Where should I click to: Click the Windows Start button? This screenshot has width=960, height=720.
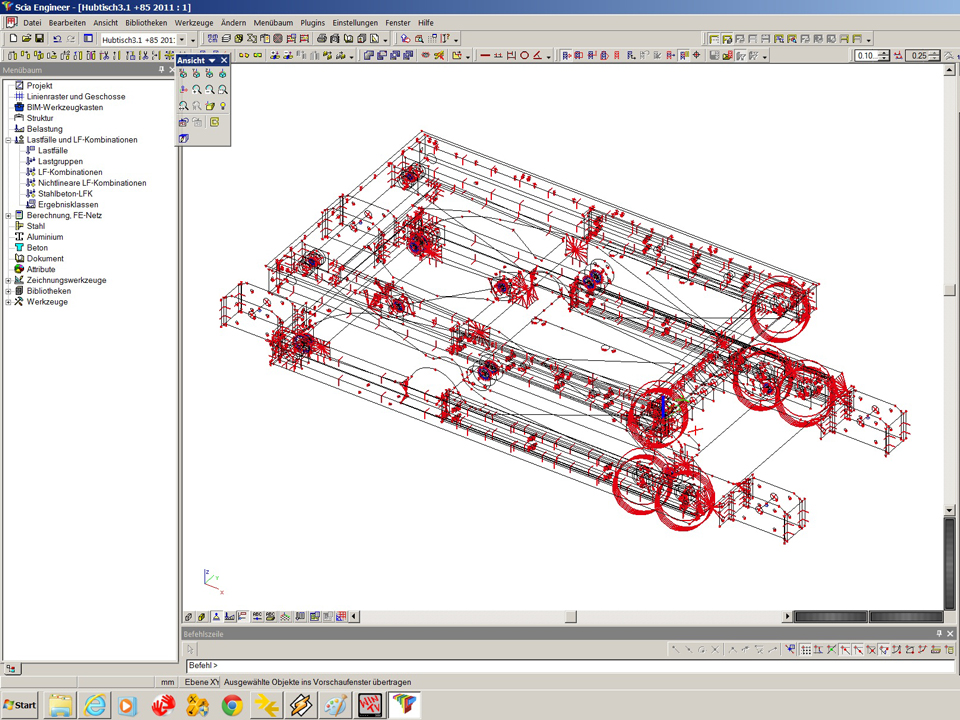click(19, 705)
